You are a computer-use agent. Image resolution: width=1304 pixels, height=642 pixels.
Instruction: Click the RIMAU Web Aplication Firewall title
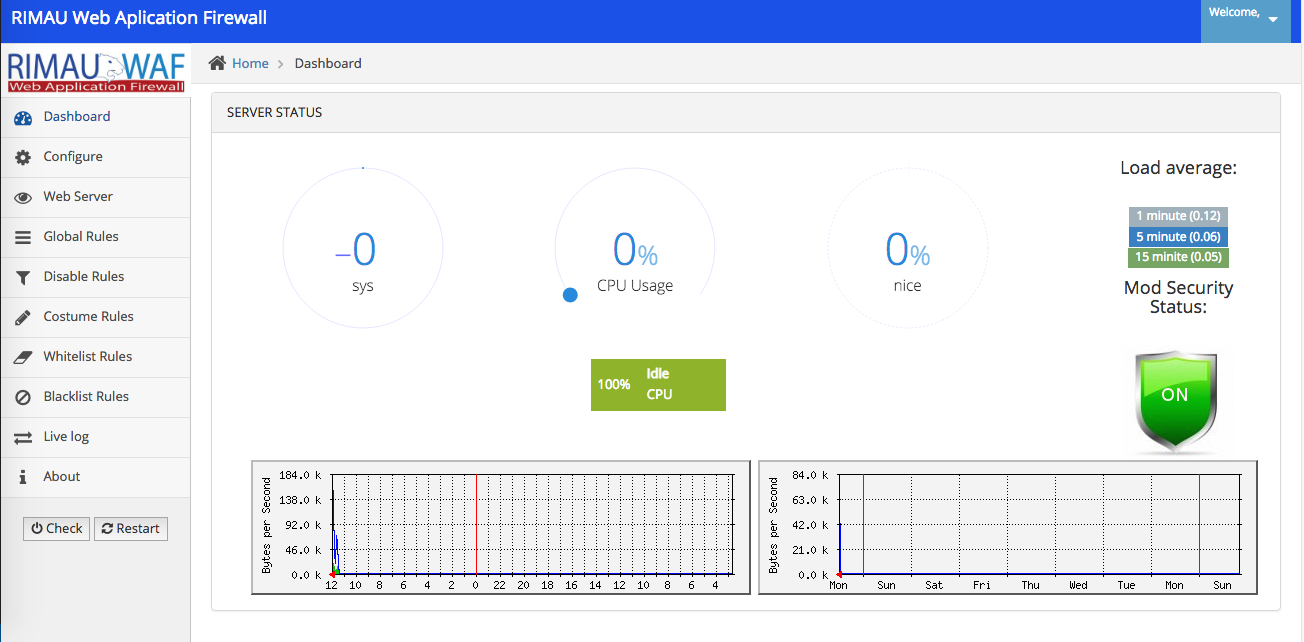[x=139, y=18]
